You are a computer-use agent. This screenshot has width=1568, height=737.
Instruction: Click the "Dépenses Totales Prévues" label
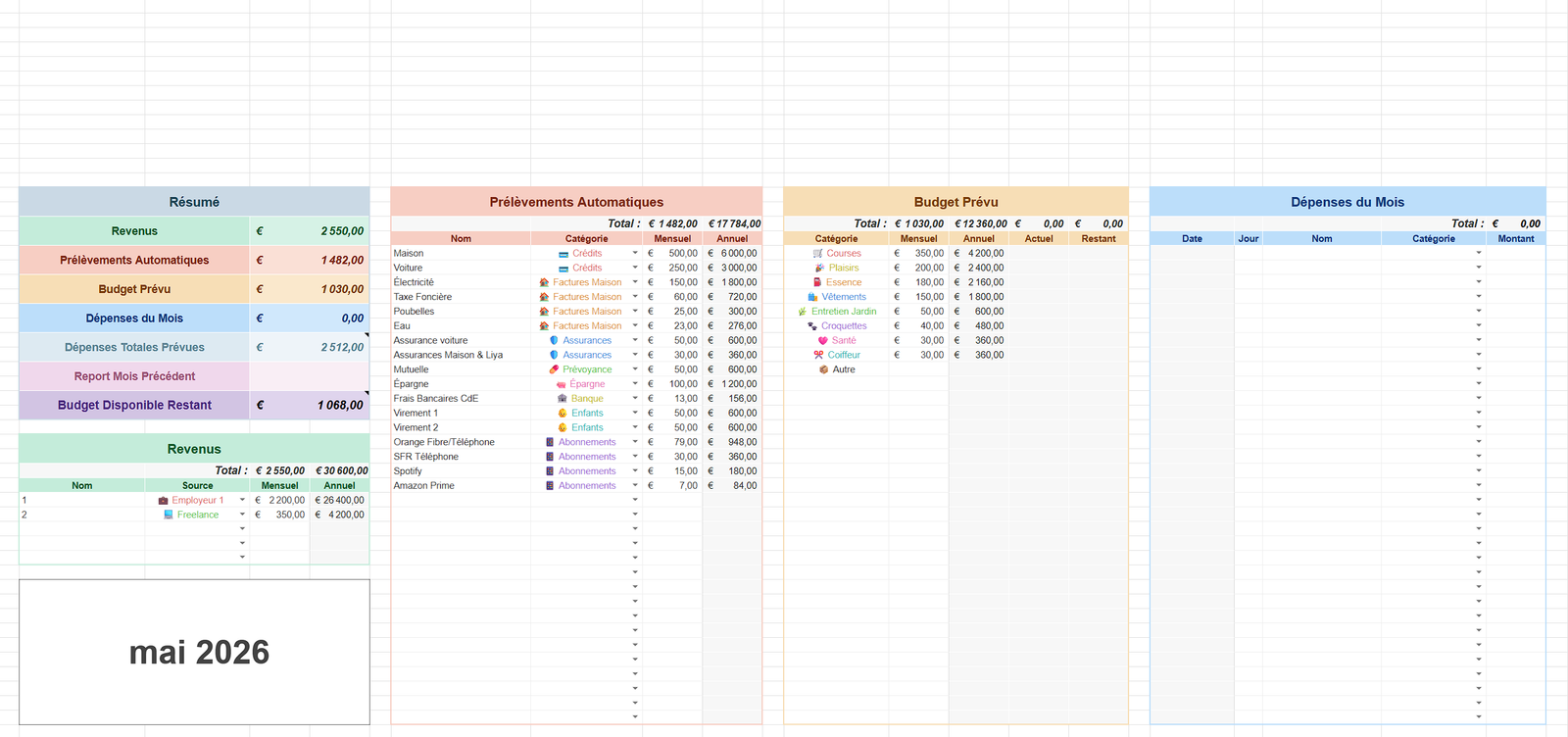(134, 347)
